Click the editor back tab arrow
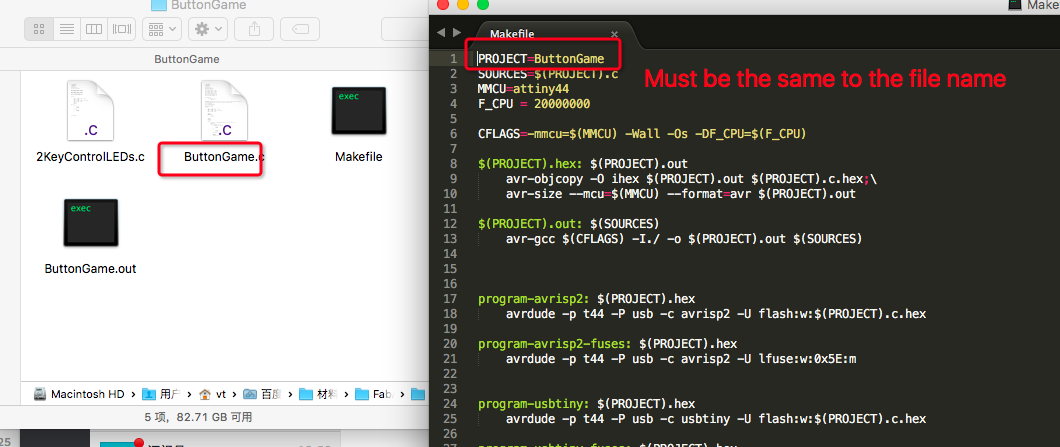The height and width of the screenshot is (447, 1060). click(441, 32)
